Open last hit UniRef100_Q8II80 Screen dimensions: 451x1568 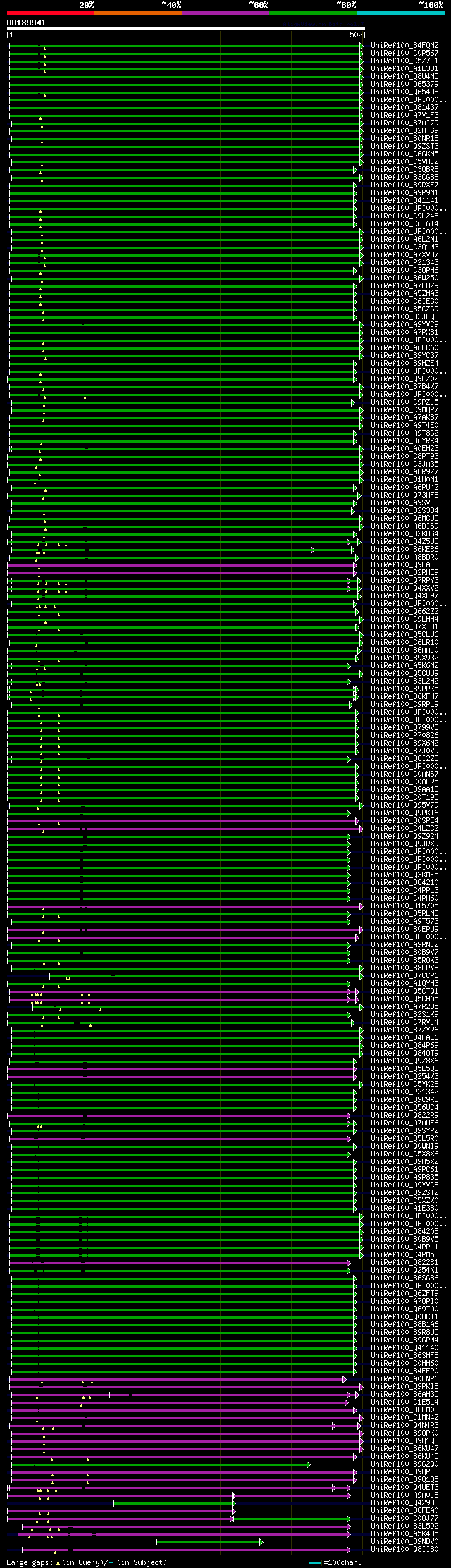pyautogui.click(x=404, y=1549)
